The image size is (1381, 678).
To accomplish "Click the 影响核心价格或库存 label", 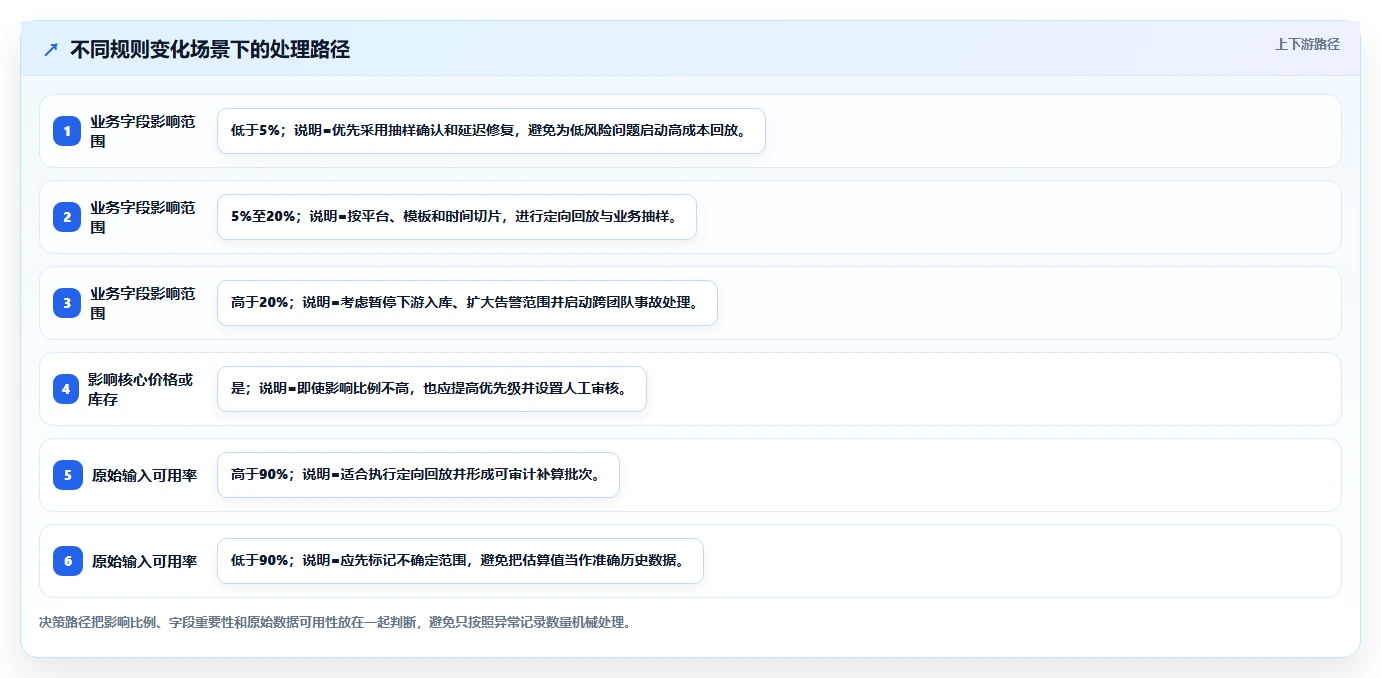I will click(x=141, y=389).
